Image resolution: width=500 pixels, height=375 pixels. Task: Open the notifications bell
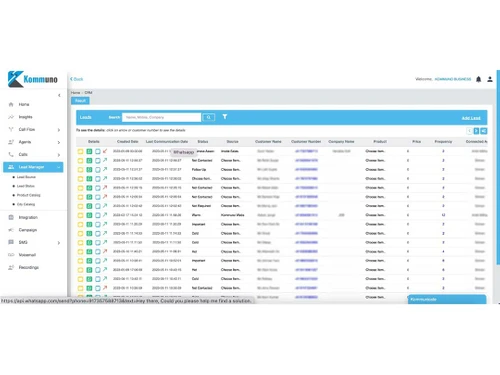[478, 79]
